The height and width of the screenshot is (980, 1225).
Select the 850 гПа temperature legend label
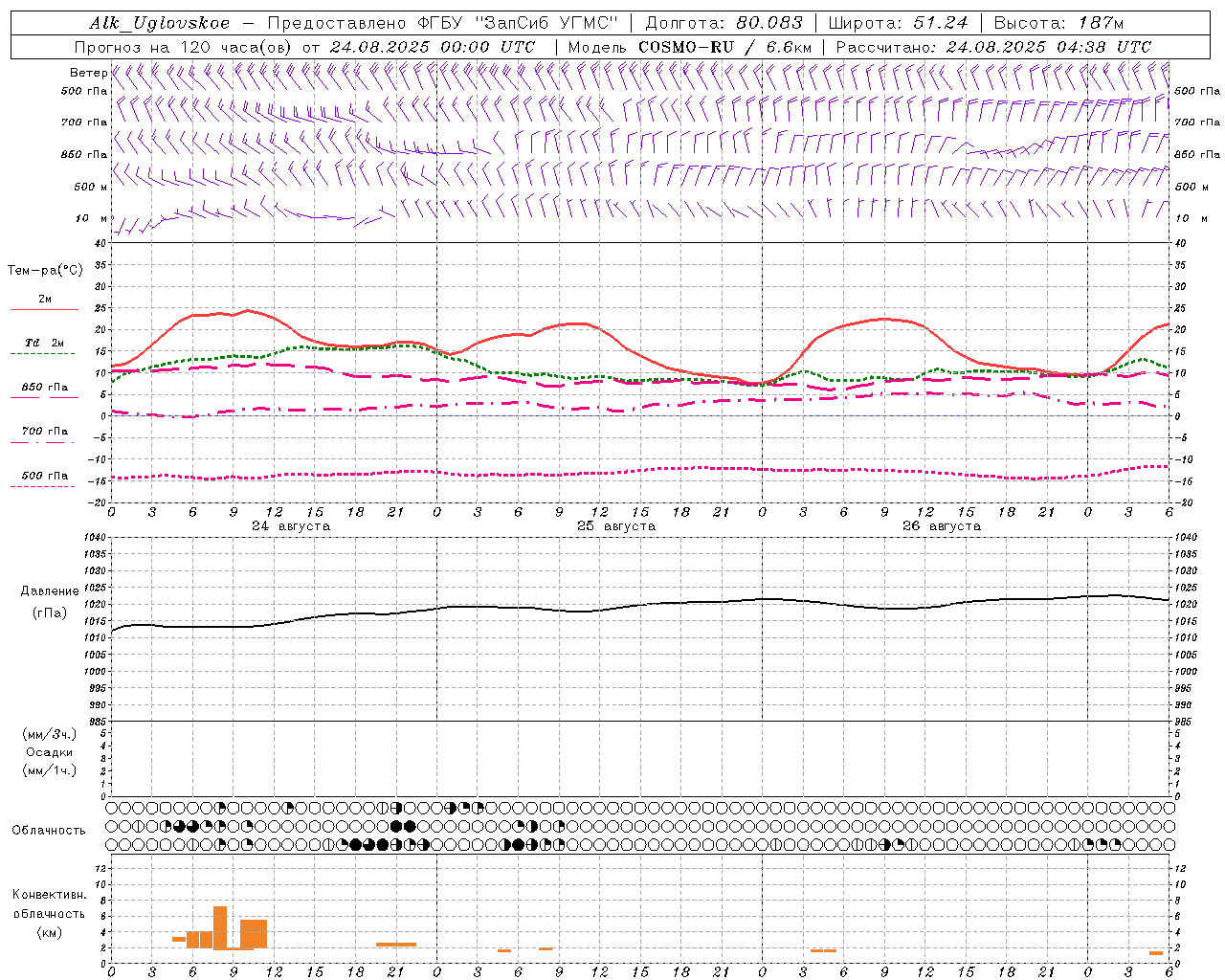coord(45,388)
